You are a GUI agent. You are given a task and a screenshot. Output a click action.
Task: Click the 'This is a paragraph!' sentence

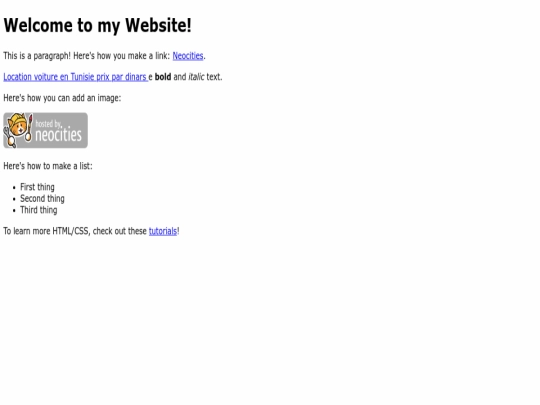(37, 56)
